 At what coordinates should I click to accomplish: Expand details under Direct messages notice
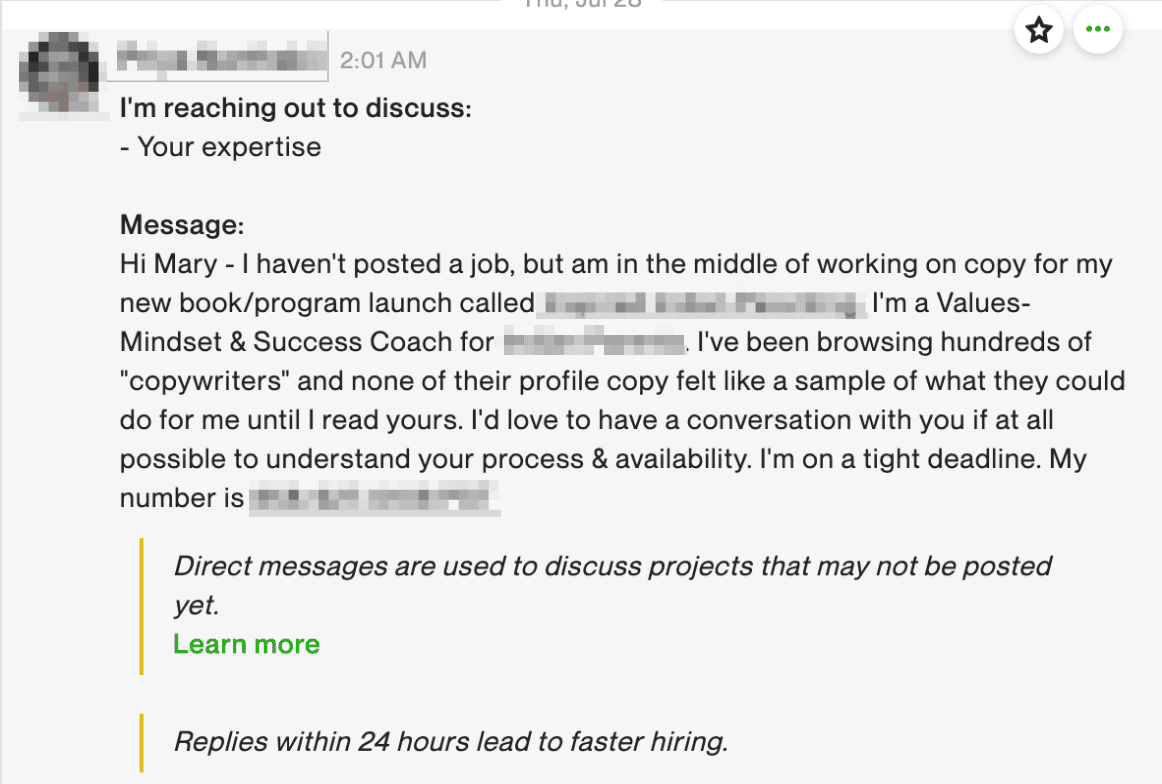pos(246,644)
